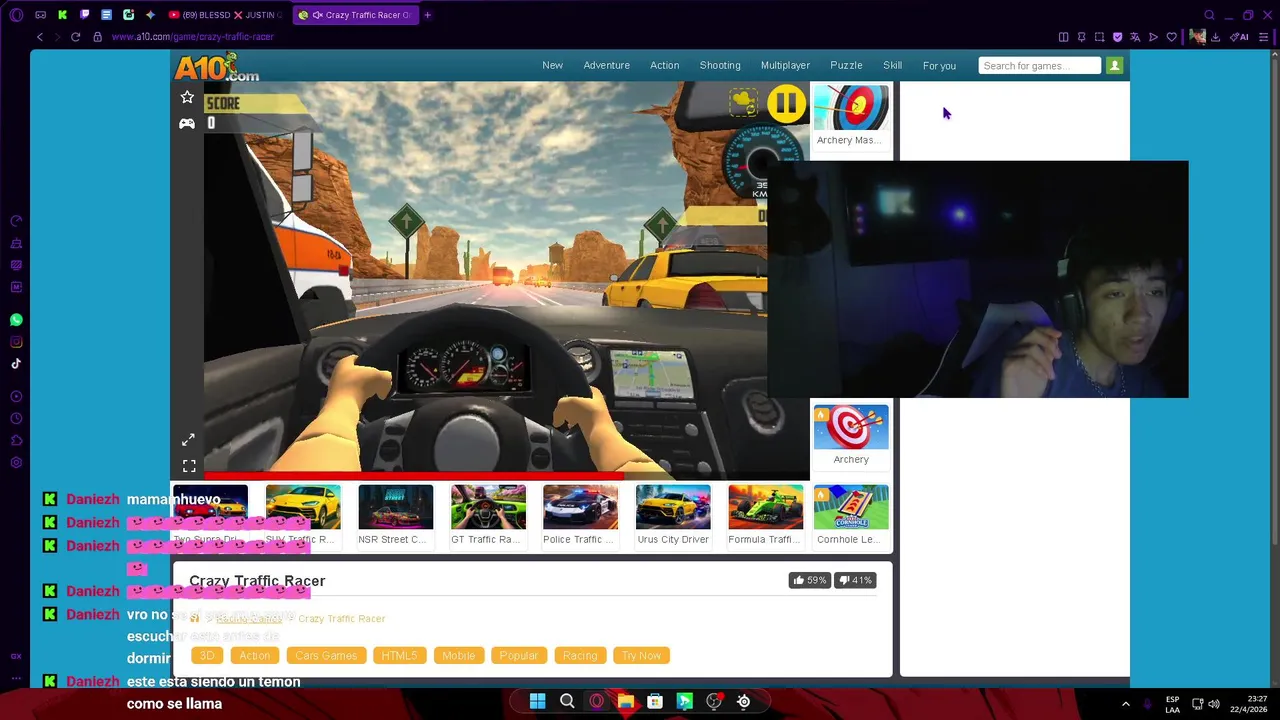Click the HTML5 tag
The height and width of the screenshot is (720, 1280).
[x=399, y=655]
